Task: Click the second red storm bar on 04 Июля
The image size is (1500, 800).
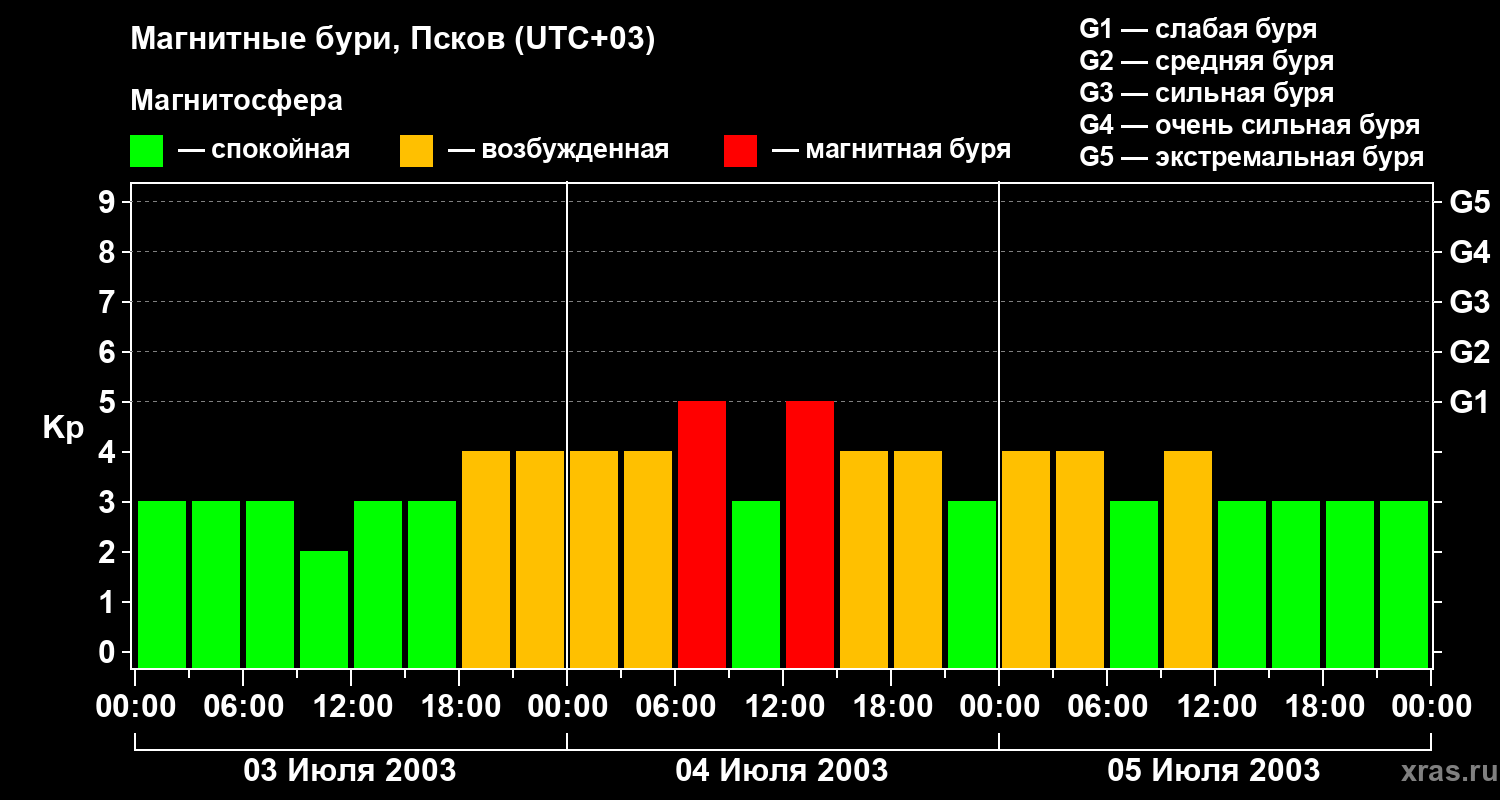Action: click(x=810, y=534)
